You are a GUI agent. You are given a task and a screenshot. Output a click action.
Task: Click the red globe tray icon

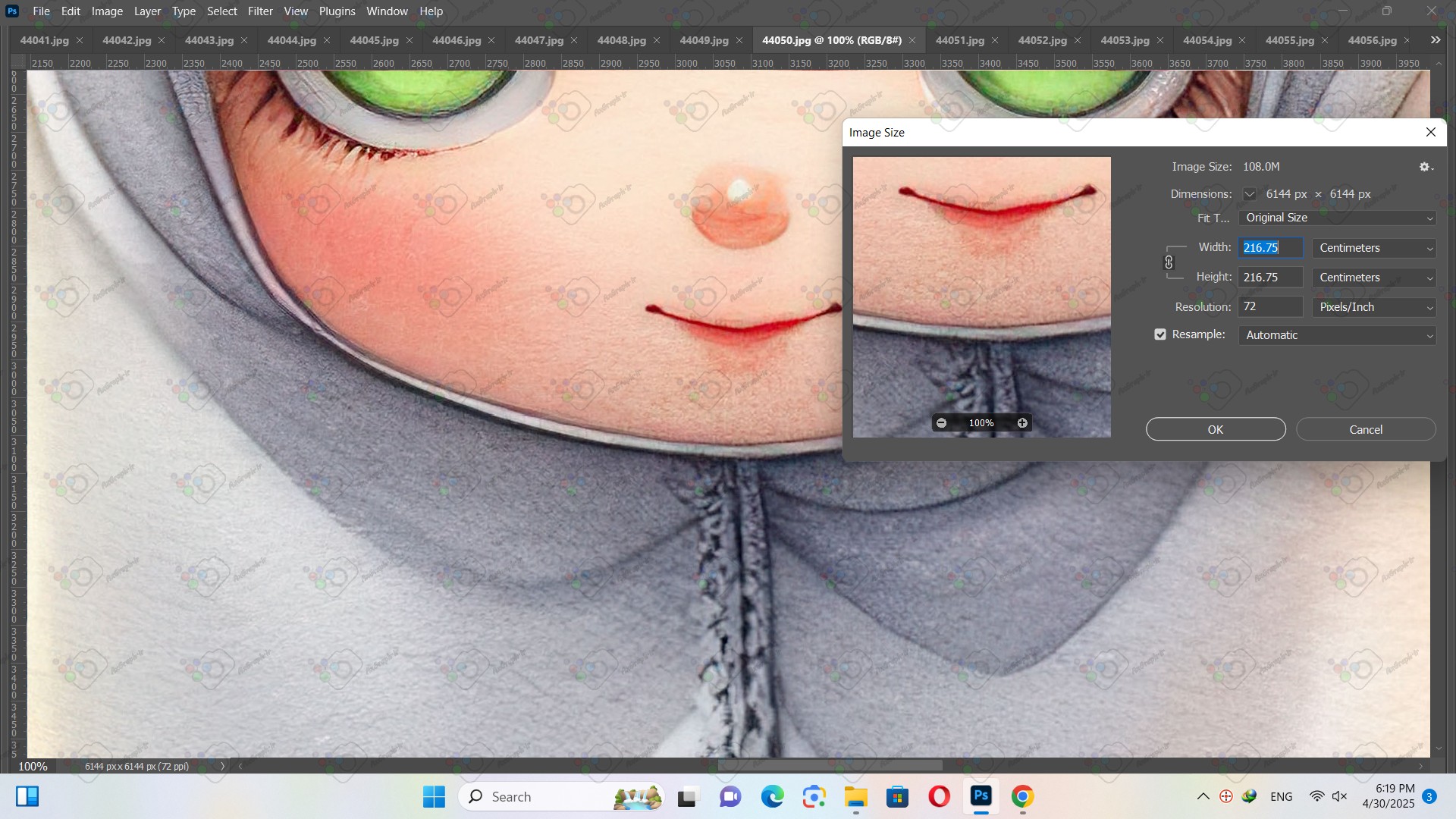click(1226, 796)
